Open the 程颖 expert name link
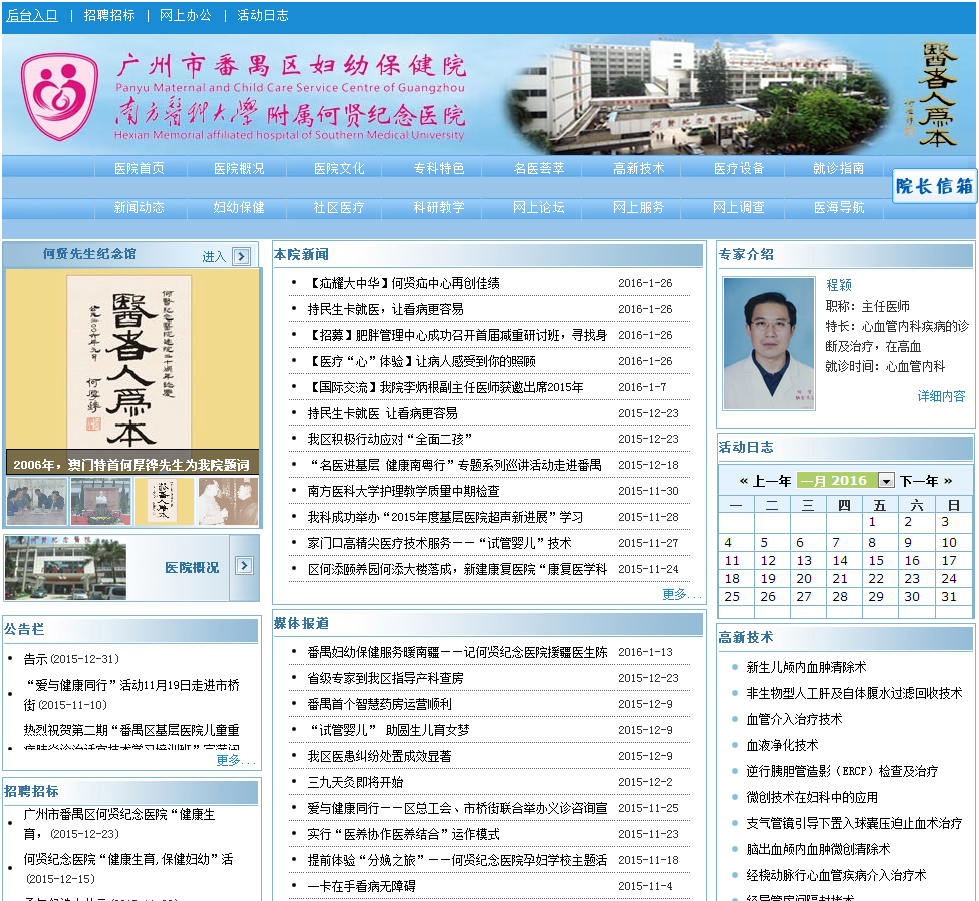The image size is (979, 901). (839, 285)
